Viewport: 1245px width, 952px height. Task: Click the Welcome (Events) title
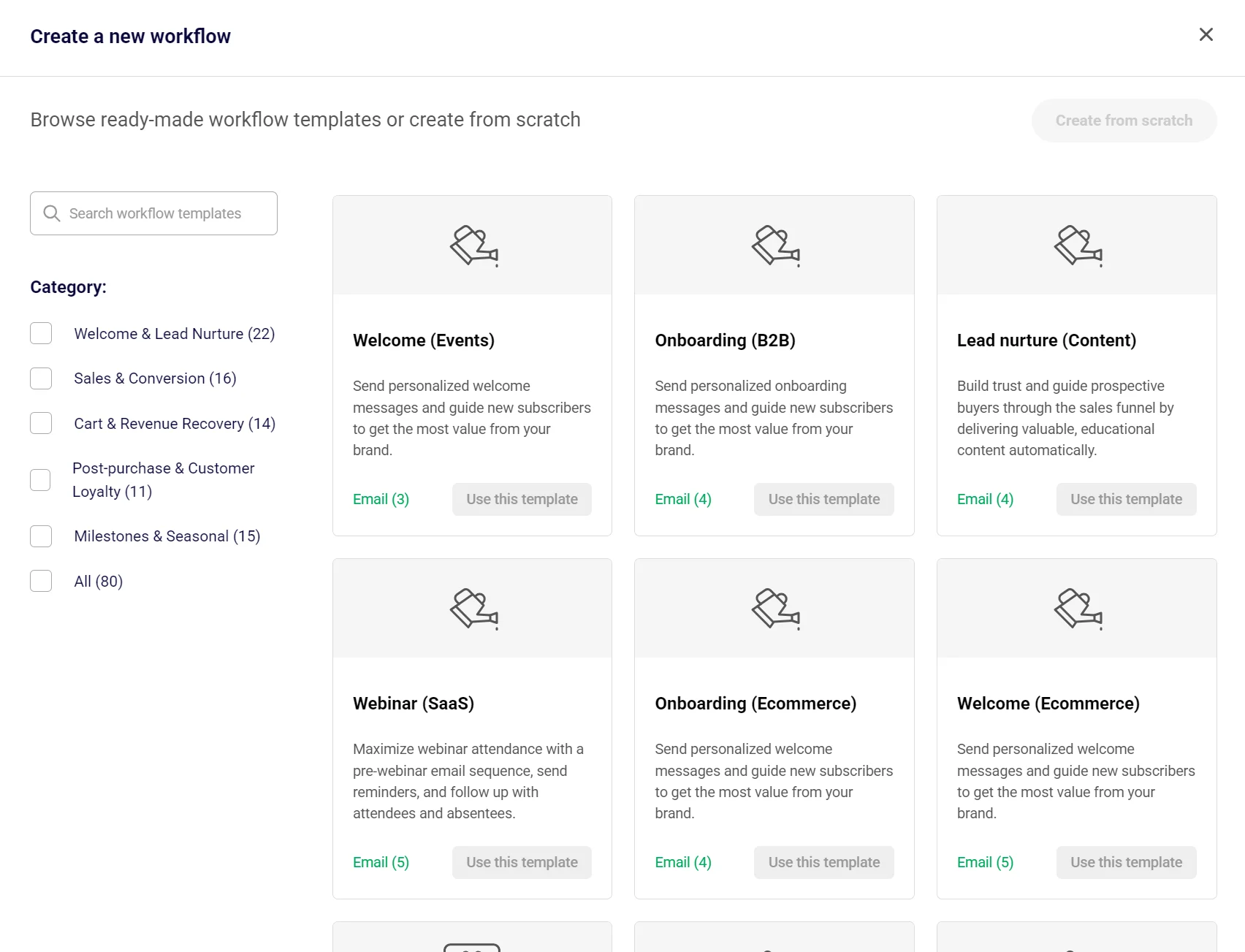tap(424, 340)
